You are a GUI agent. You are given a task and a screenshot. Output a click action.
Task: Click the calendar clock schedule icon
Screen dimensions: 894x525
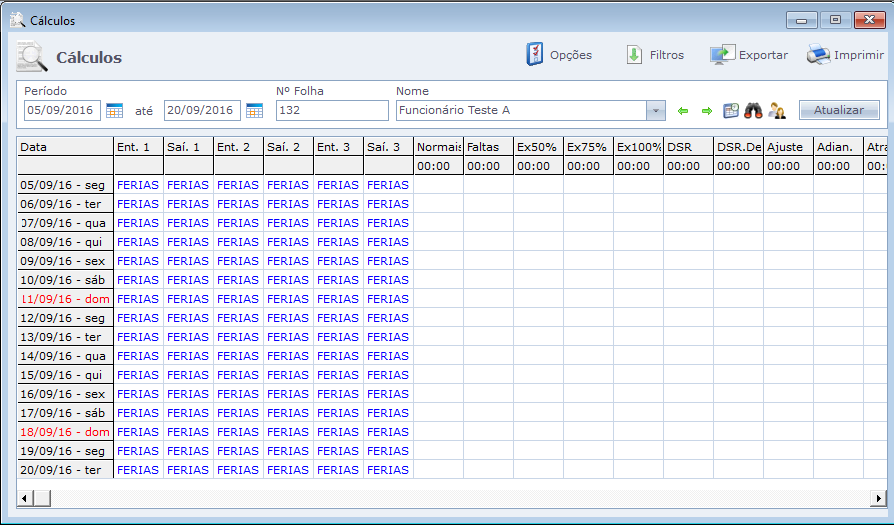click(x=731, y=110)
